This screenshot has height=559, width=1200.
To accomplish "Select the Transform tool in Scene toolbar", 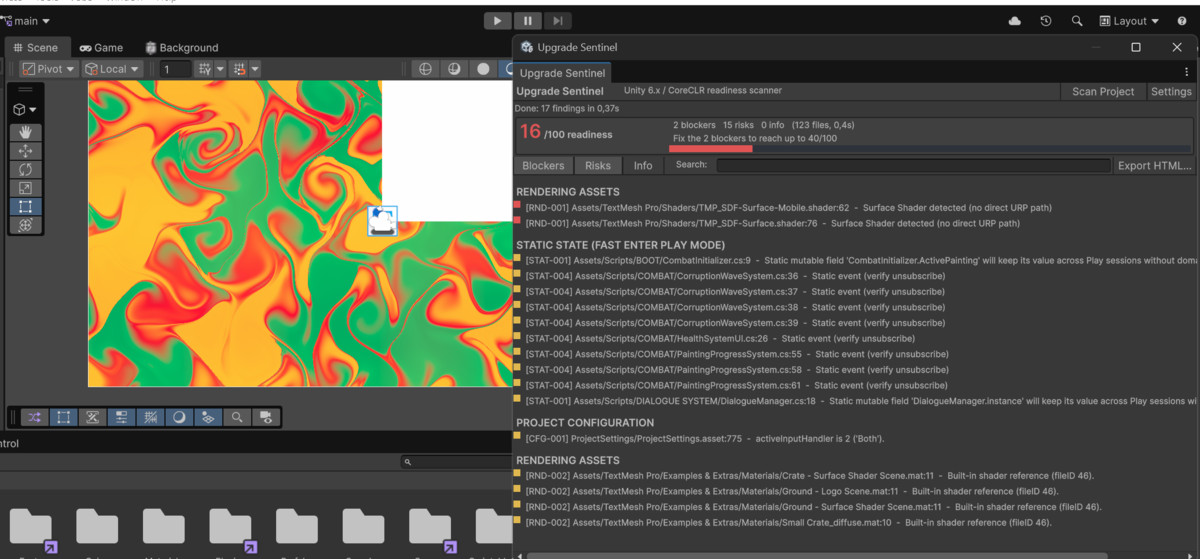I will [x=25, y=225].
